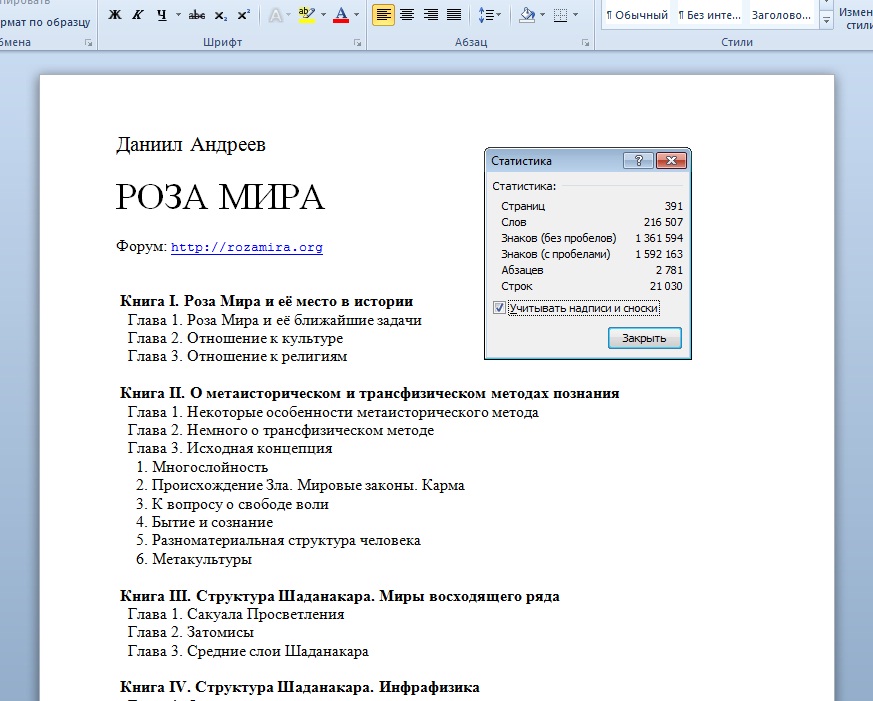Click the Слов count 216 507

click(x=663, y=222)
